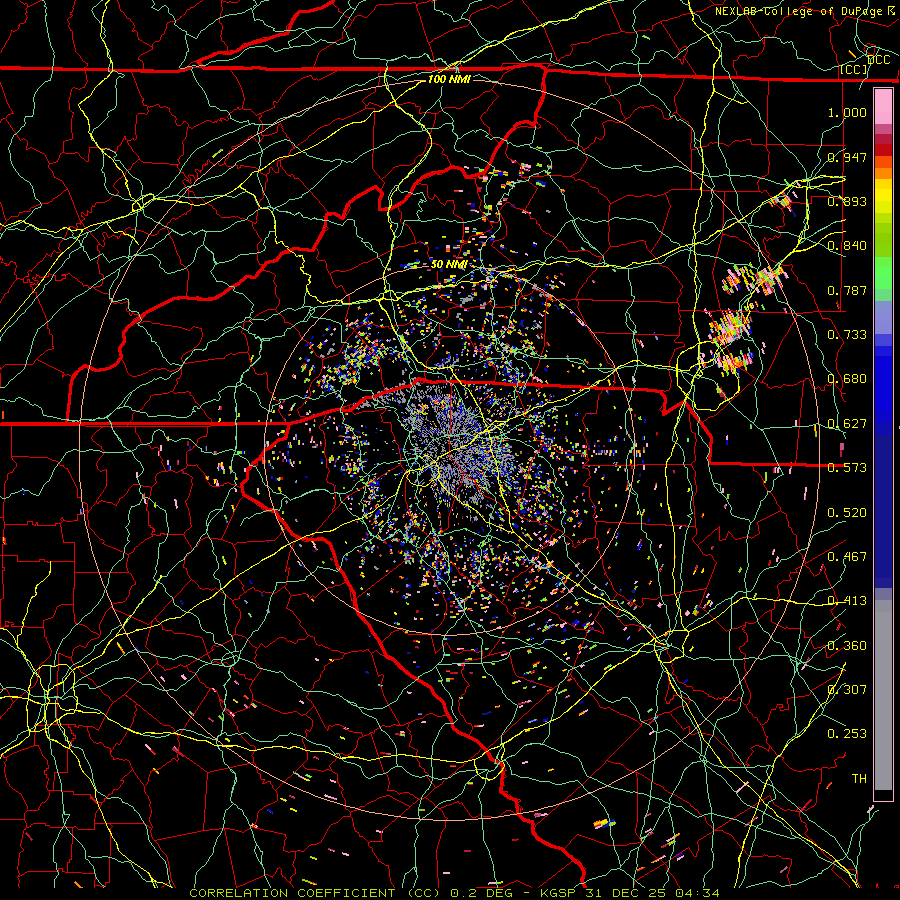Select the 0.947 legend value
Screen dimensions: 900x900
pos(847,157)
